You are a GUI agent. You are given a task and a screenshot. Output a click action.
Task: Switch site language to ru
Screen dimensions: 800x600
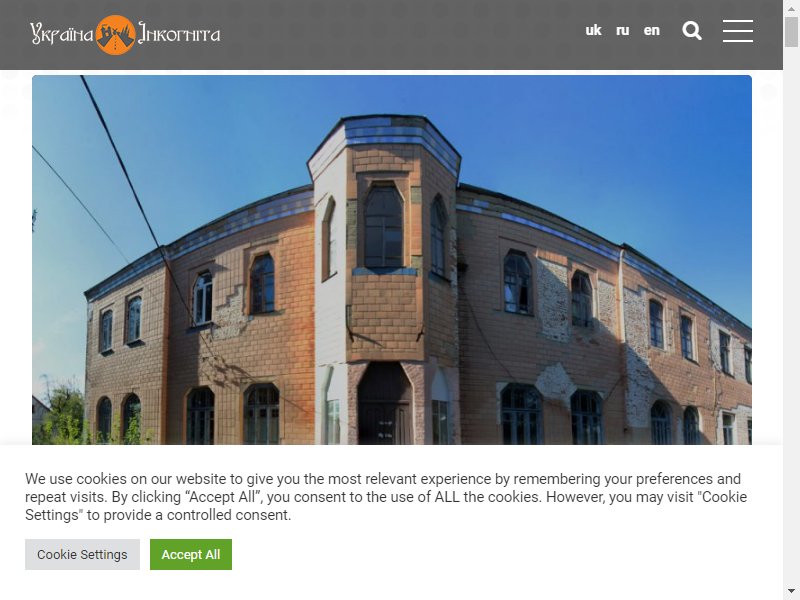[x=622, y=31]
